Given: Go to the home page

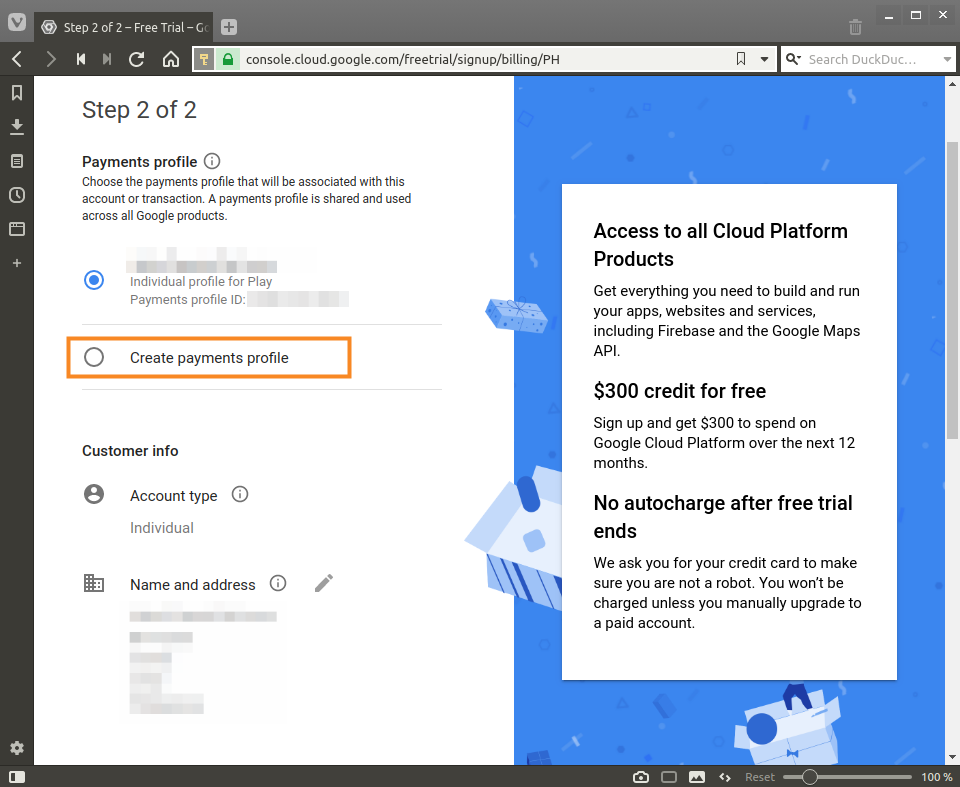Looking at the screenshot, I should tap(171, 59).
